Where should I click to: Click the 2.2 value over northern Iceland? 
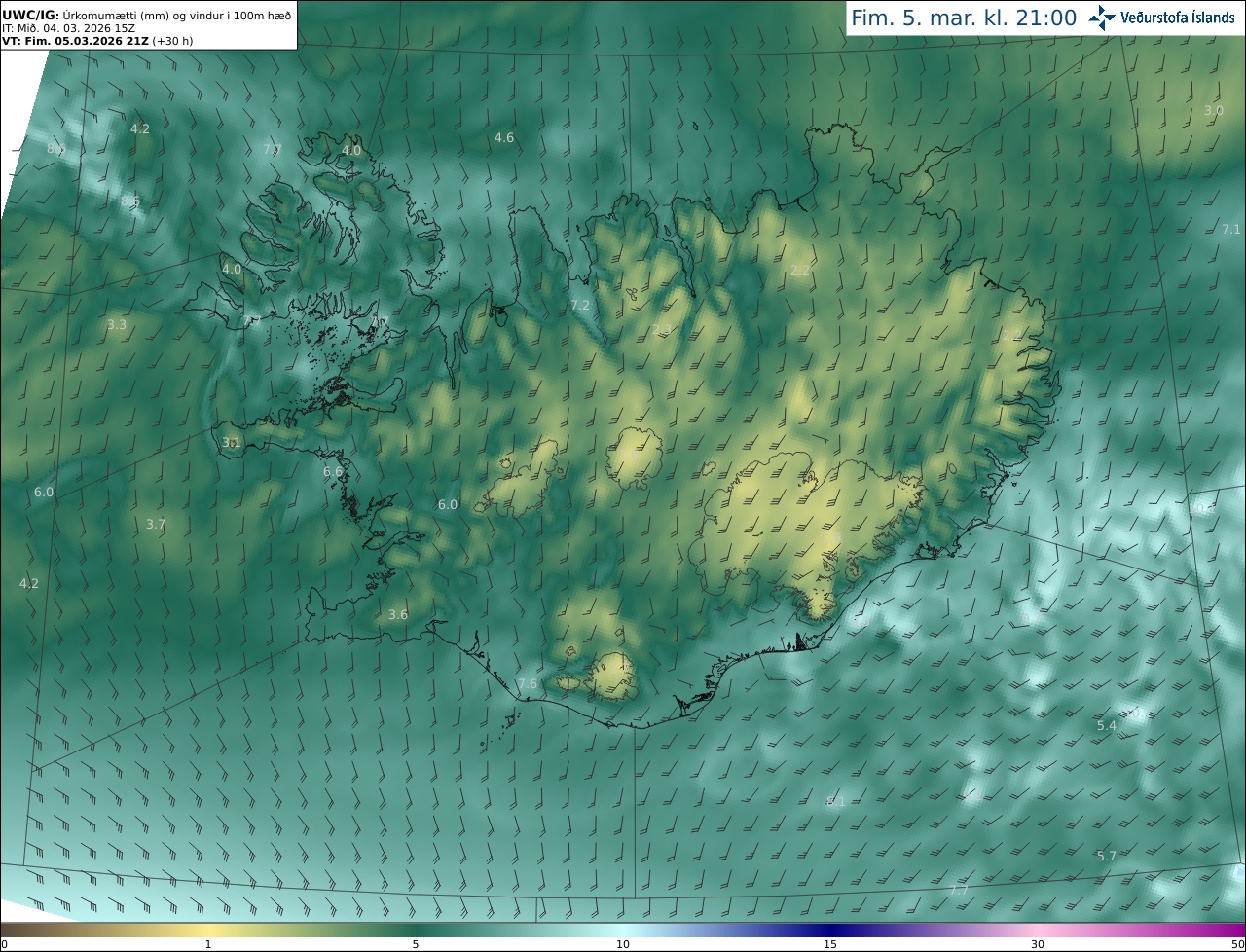(801, 270)
